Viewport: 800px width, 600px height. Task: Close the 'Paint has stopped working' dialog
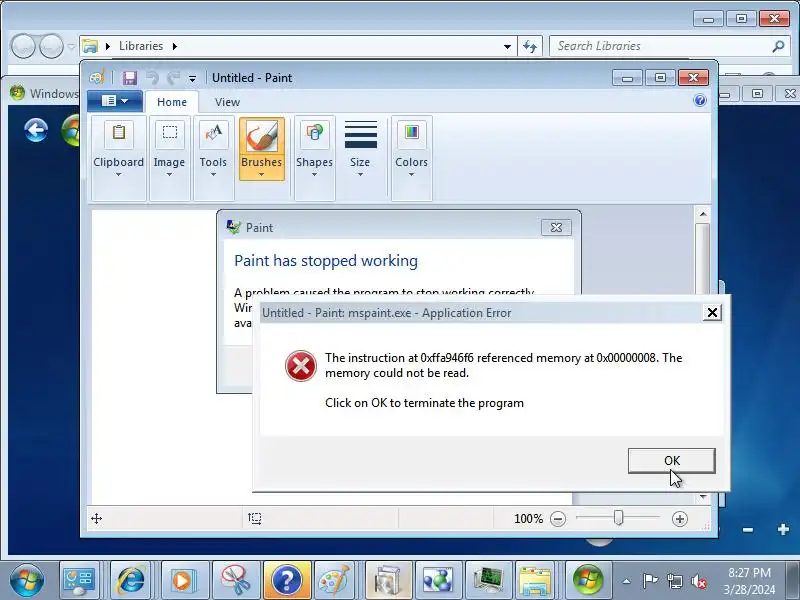(556, 228)
